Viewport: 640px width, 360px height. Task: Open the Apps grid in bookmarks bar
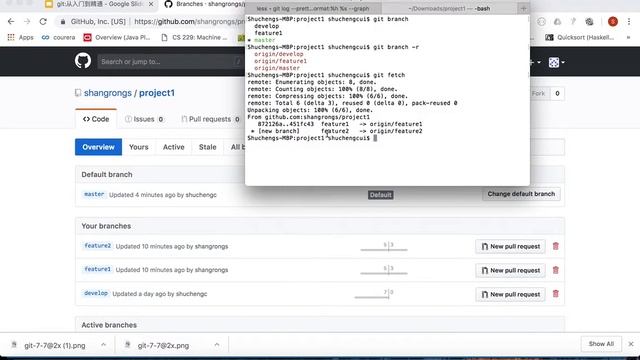[x=20, y=38]
